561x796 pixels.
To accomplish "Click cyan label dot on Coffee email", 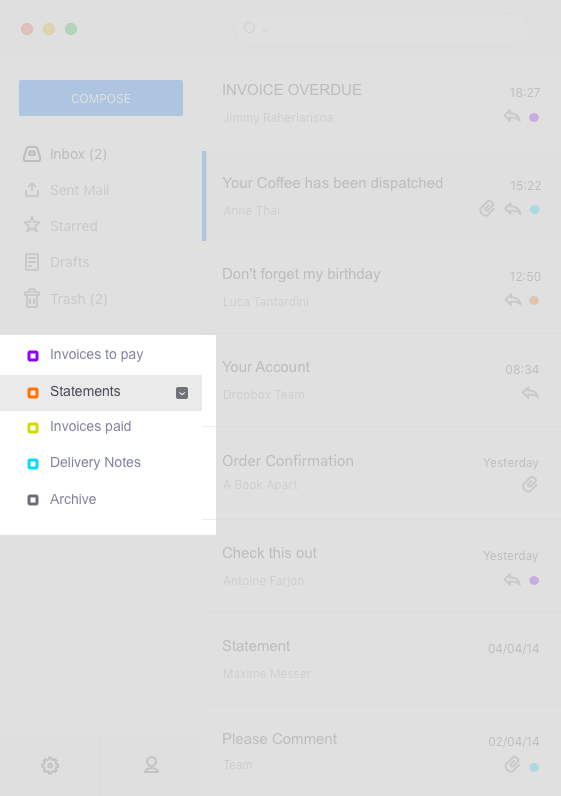I will 535,209.
